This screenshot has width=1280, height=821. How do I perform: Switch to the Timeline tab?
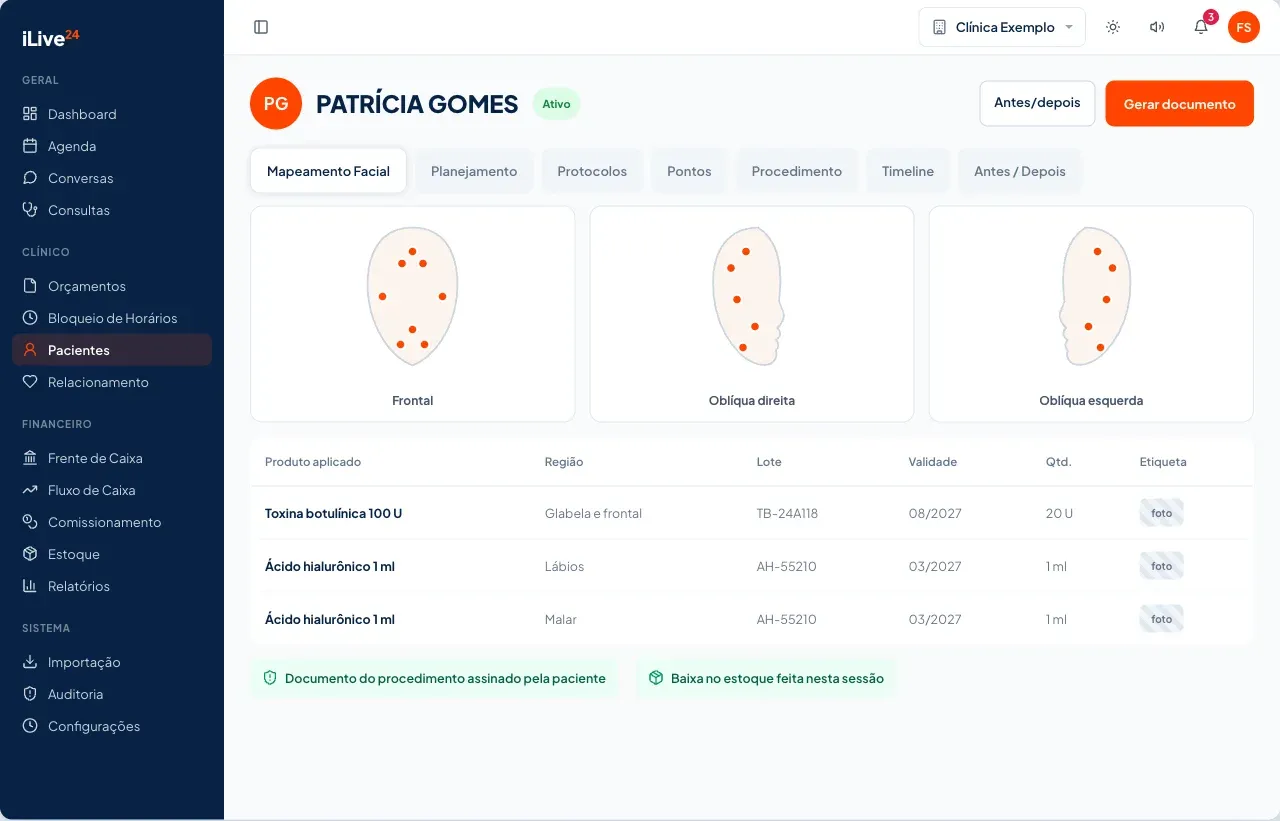click(908, 171)
